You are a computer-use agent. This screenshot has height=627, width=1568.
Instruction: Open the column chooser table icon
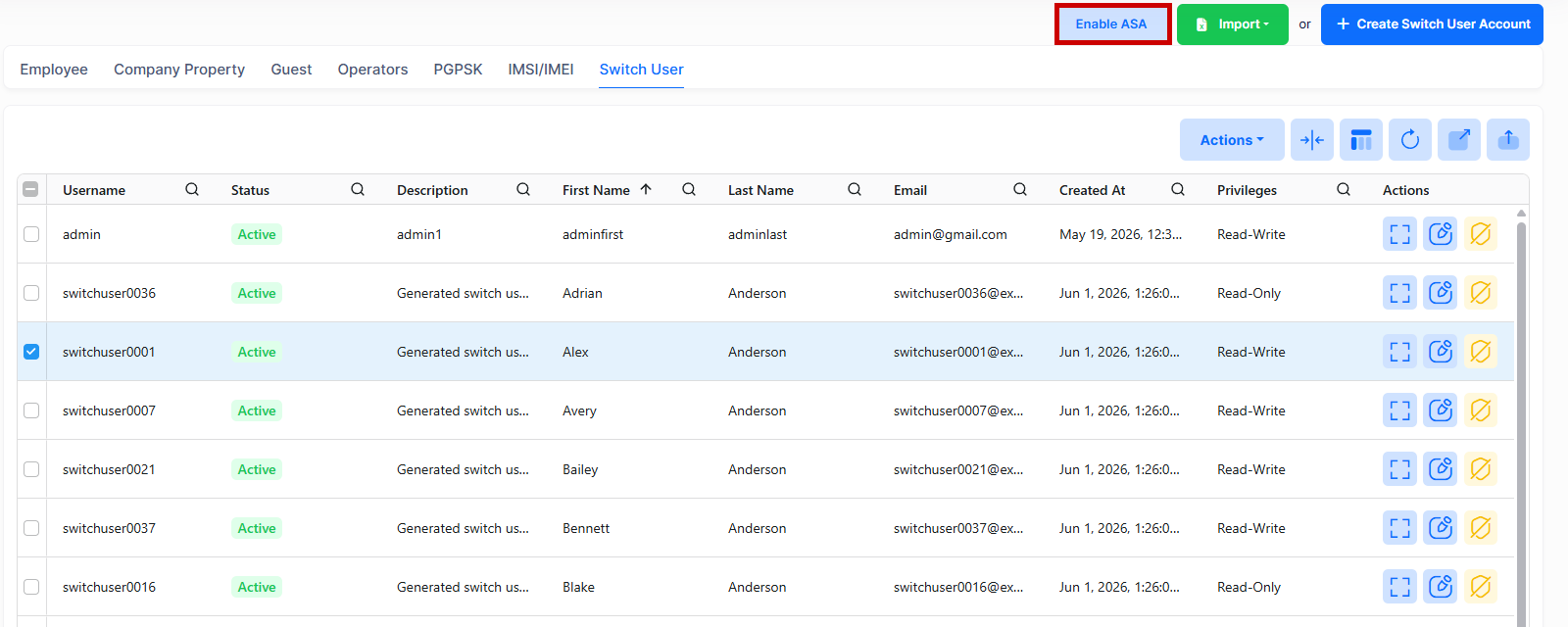(x=1361, y=140)
